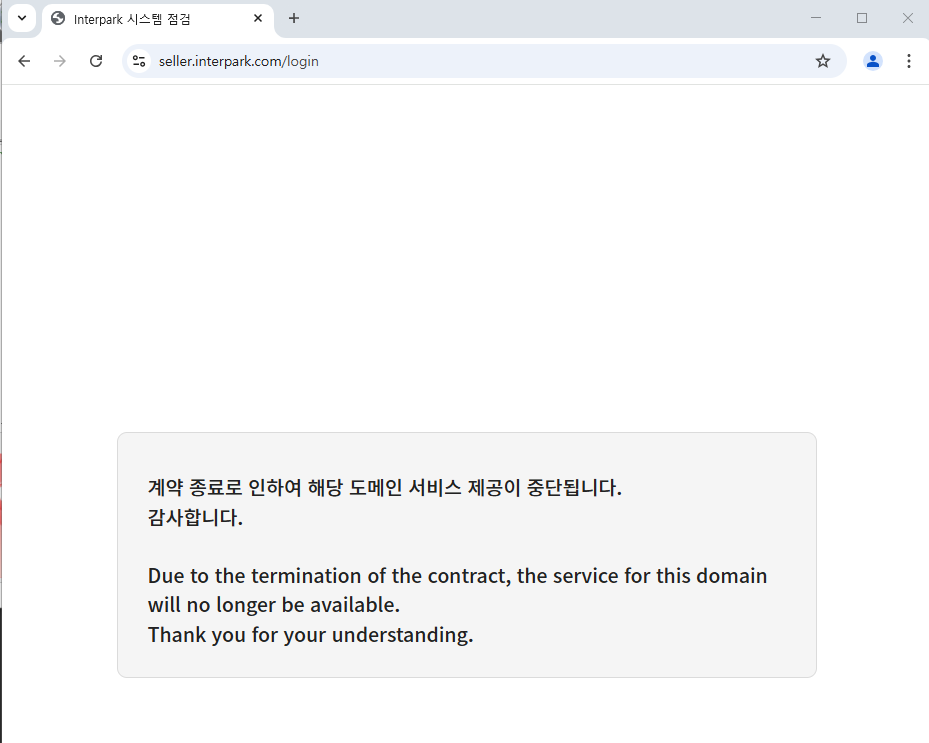Screen dimensions: 929x743
Task: Minimize the Chrome window
Action: click(x=816, y=18)
